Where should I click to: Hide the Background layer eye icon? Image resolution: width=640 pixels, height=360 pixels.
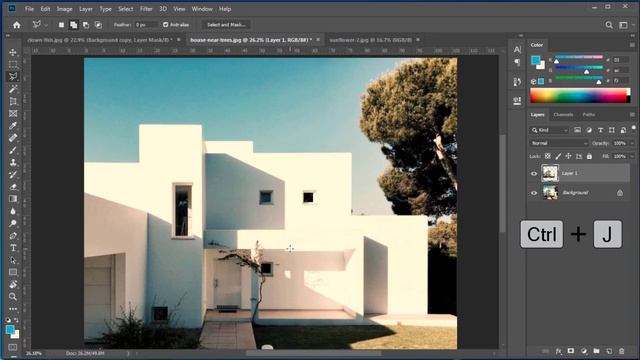pos(534,193)
